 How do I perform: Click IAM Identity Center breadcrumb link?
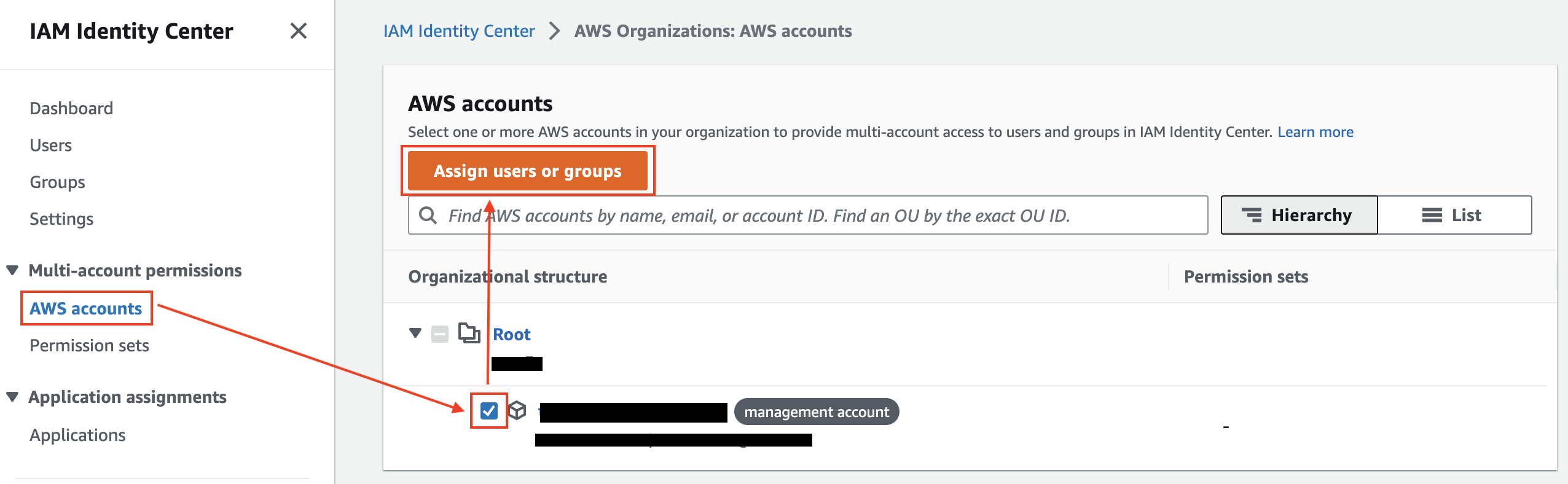pos(459,31)
